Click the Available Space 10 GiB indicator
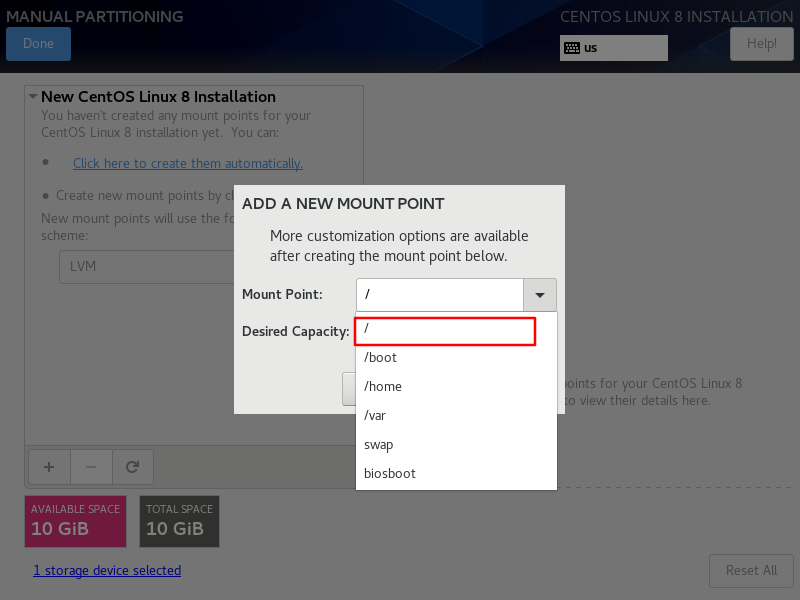 (x=75, y=521)
